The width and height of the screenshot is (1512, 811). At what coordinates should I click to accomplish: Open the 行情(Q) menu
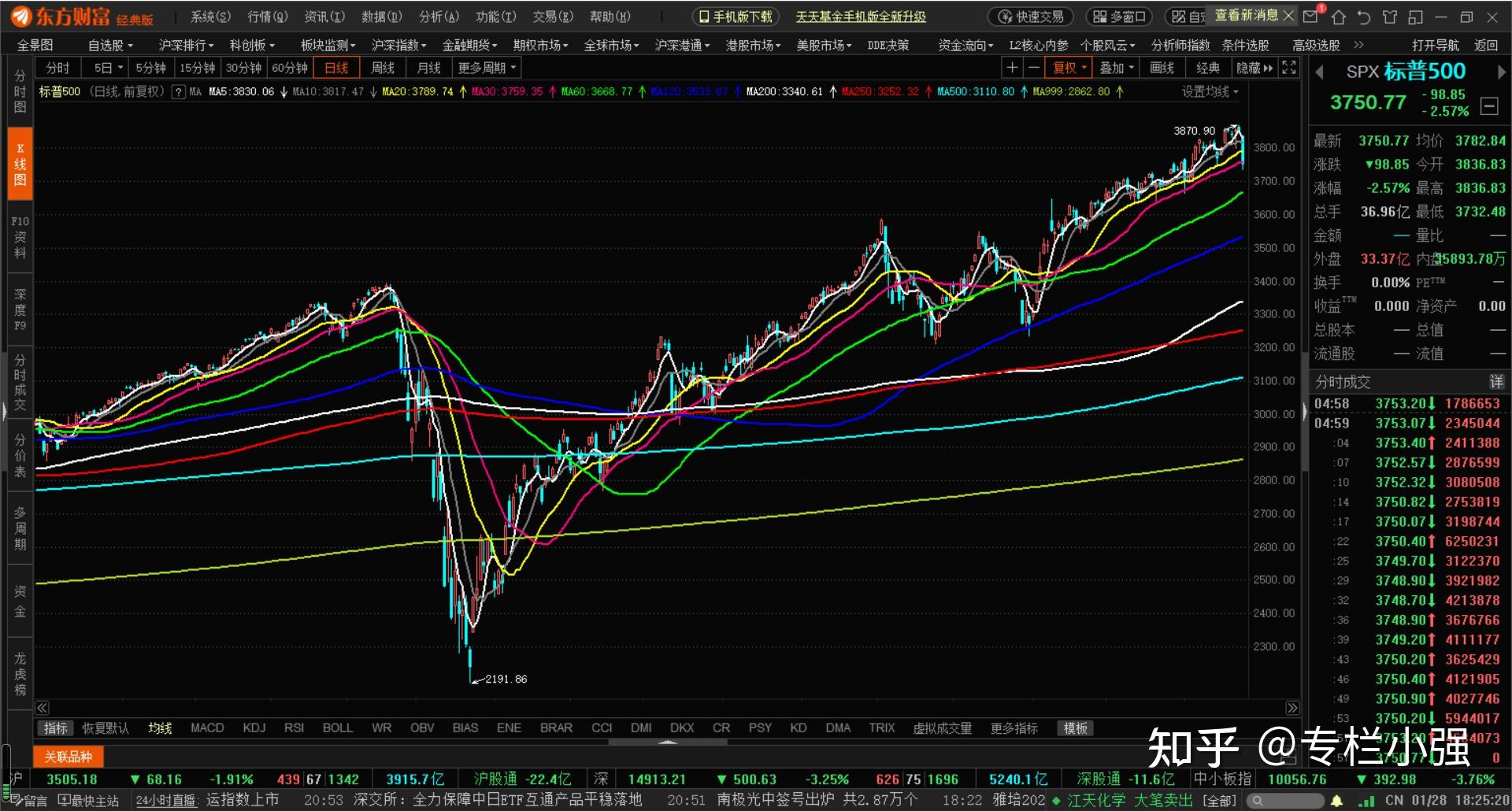(x=268, y=17)
